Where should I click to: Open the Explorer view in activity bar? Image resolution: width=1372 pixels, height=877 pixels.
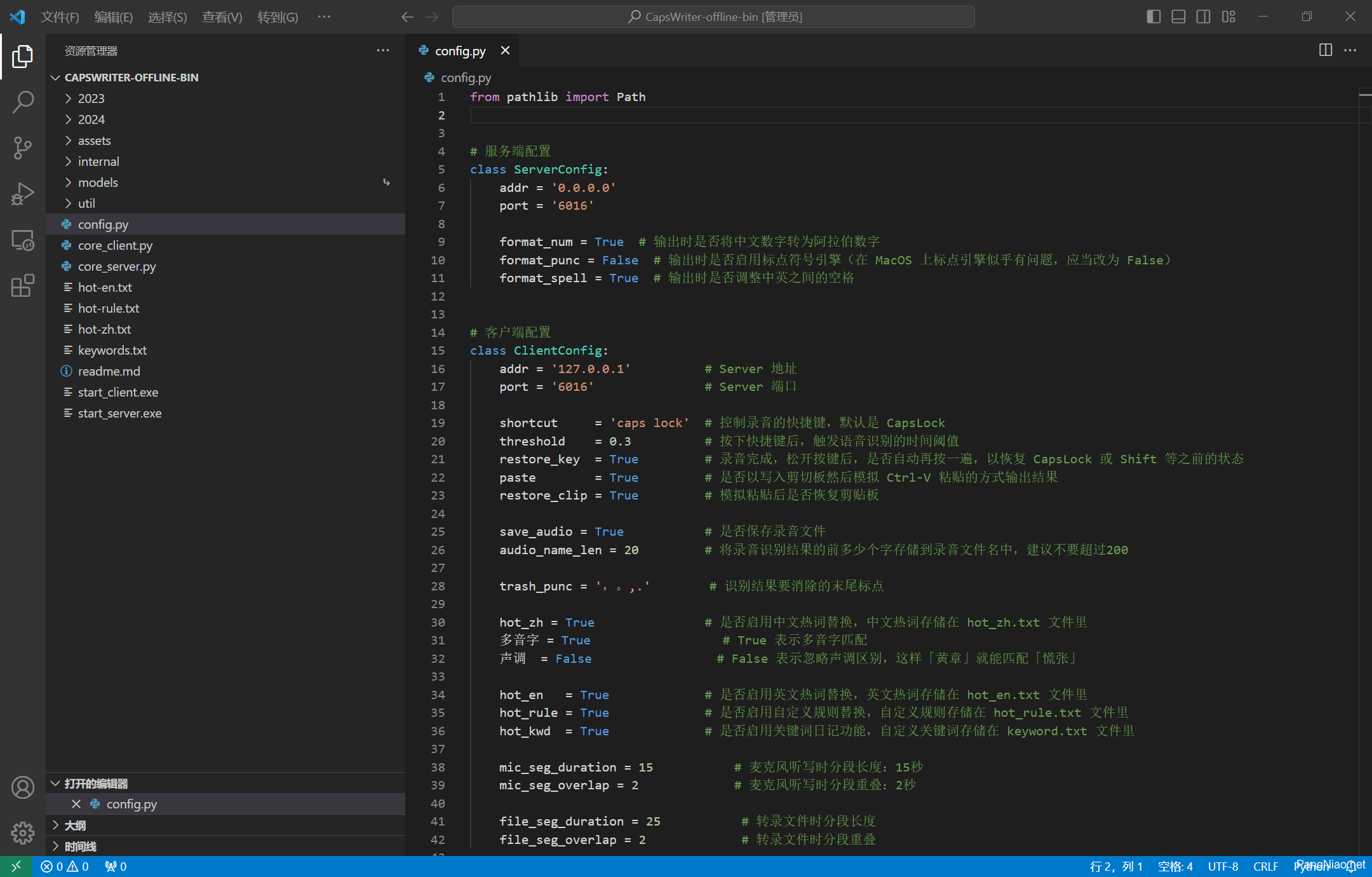pos(23,57)
